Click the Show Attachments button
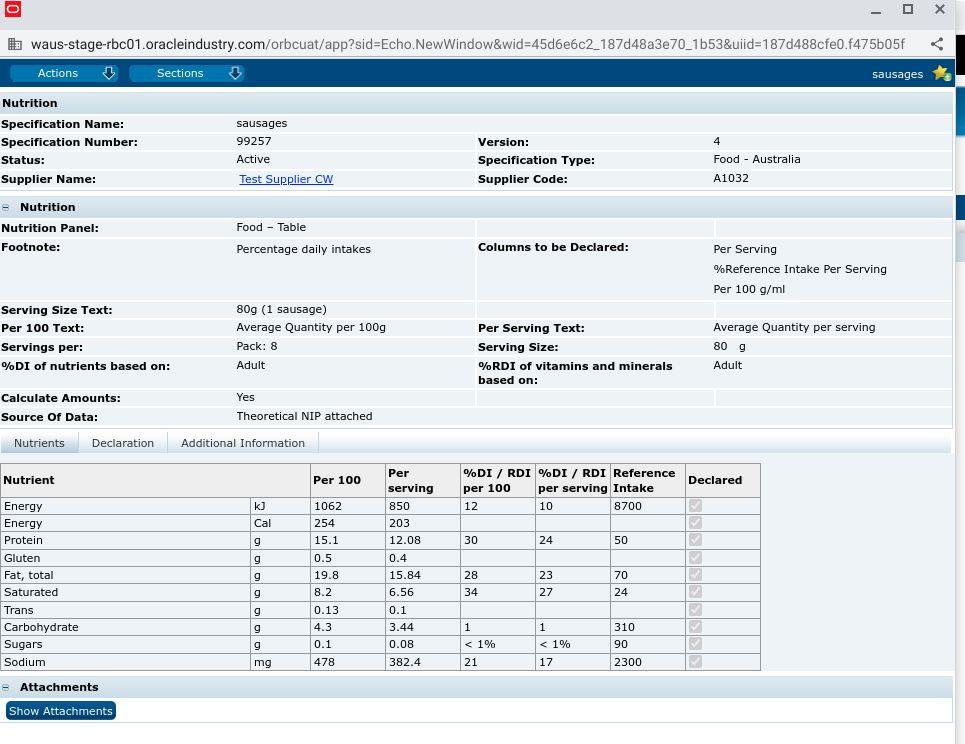 pos(61,711)
